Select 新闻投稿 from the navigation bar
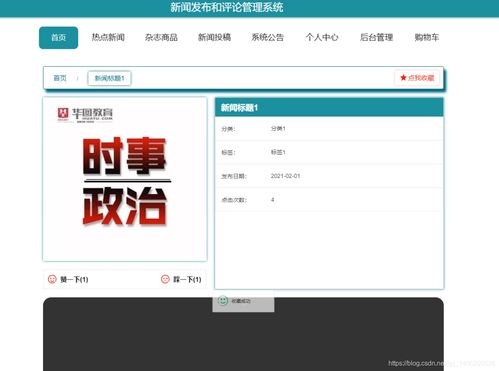The width and height of the screenshot is (499, 371). pos(214,37)
